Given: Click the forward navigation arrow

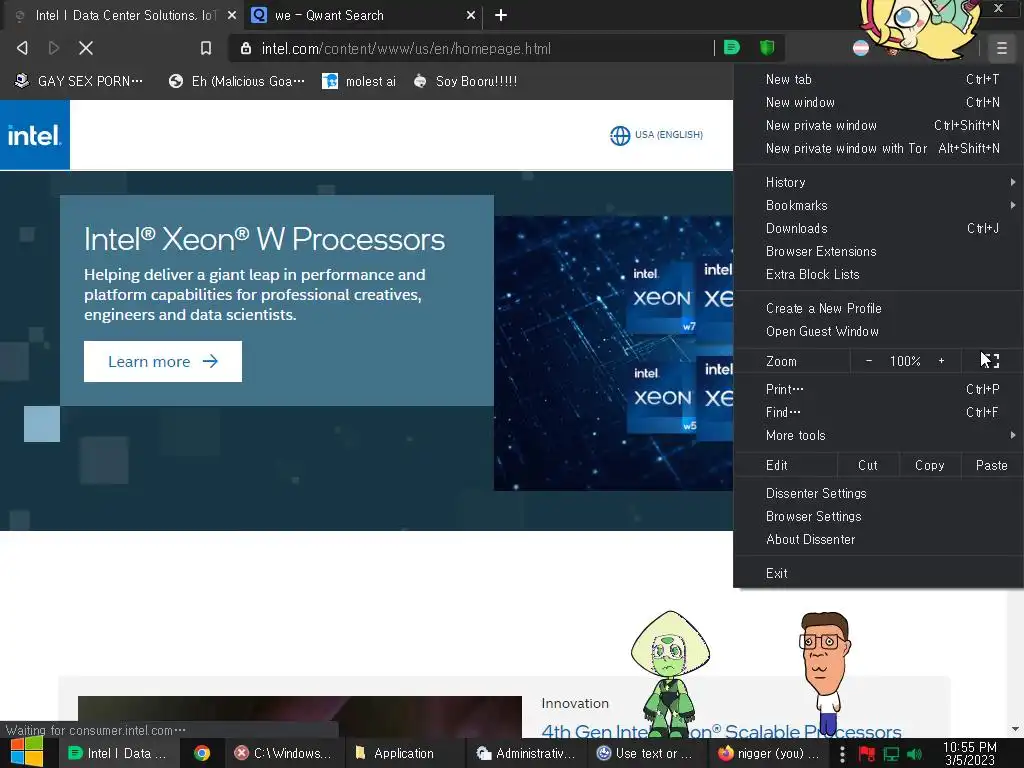Looking at the screenshot, I should point(54,48).
